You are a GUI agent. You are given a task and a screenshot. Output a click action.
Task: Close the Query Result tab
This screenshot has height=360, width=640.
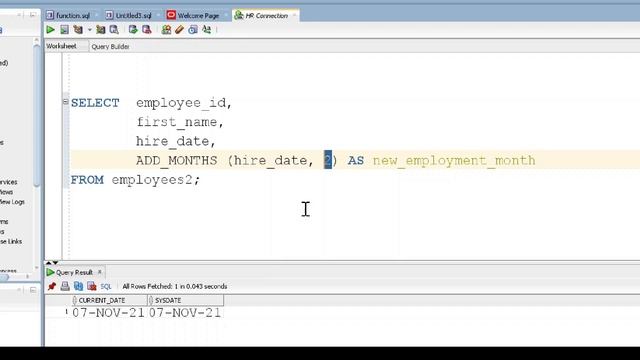pos(99,272)
